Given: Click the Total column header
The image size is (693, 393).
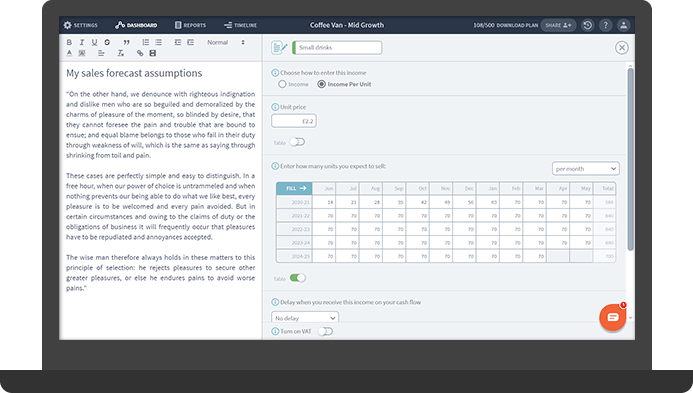Looking at the screenshot, I should point(605,188).
